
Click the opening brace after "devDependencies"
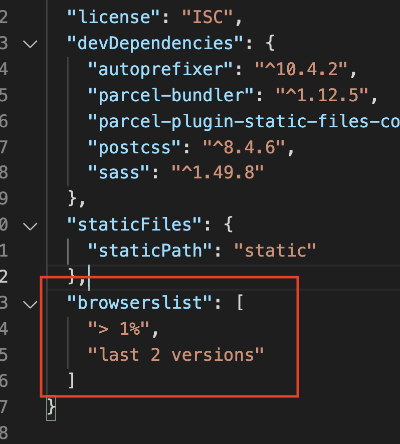coord(270,43)
